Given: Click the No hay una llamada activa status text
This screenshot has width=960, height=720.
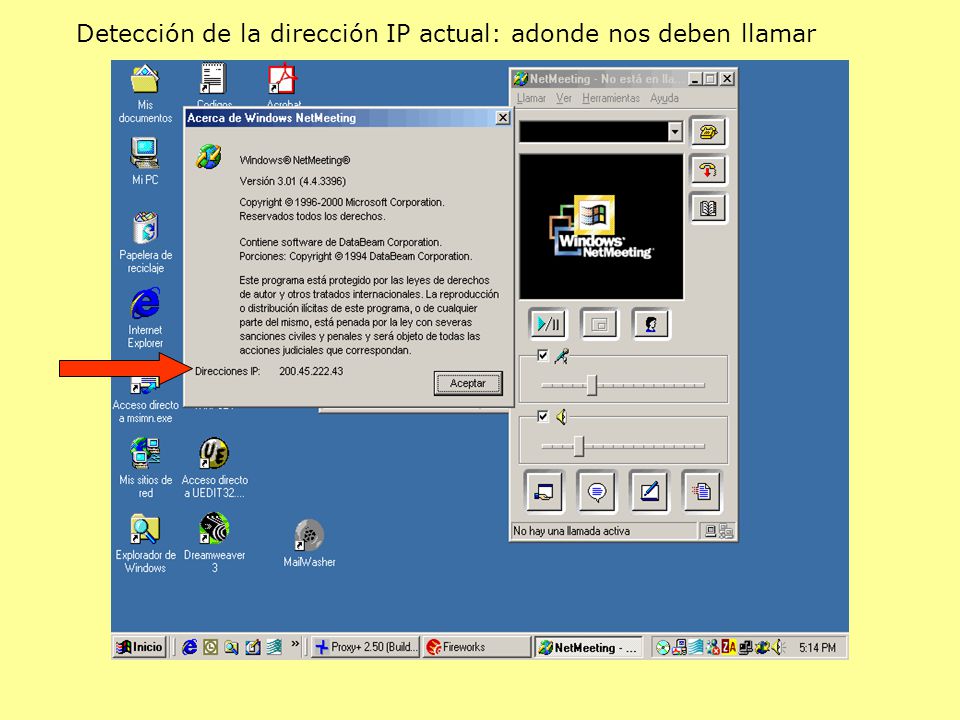Looking at the screenshot, I should coord(571,531).
